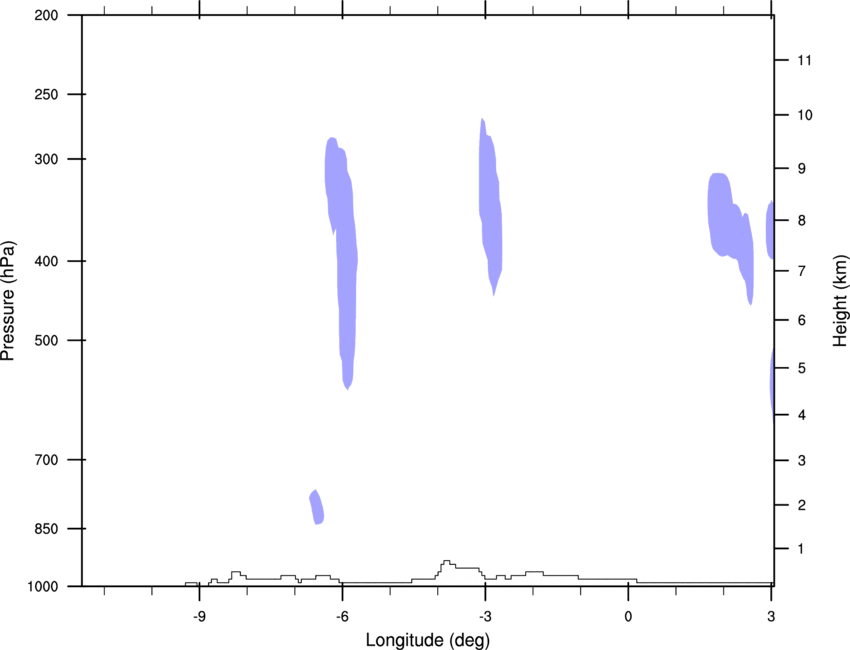Click the 0 longitude tick label
The image size is (850, 650).
628,616
